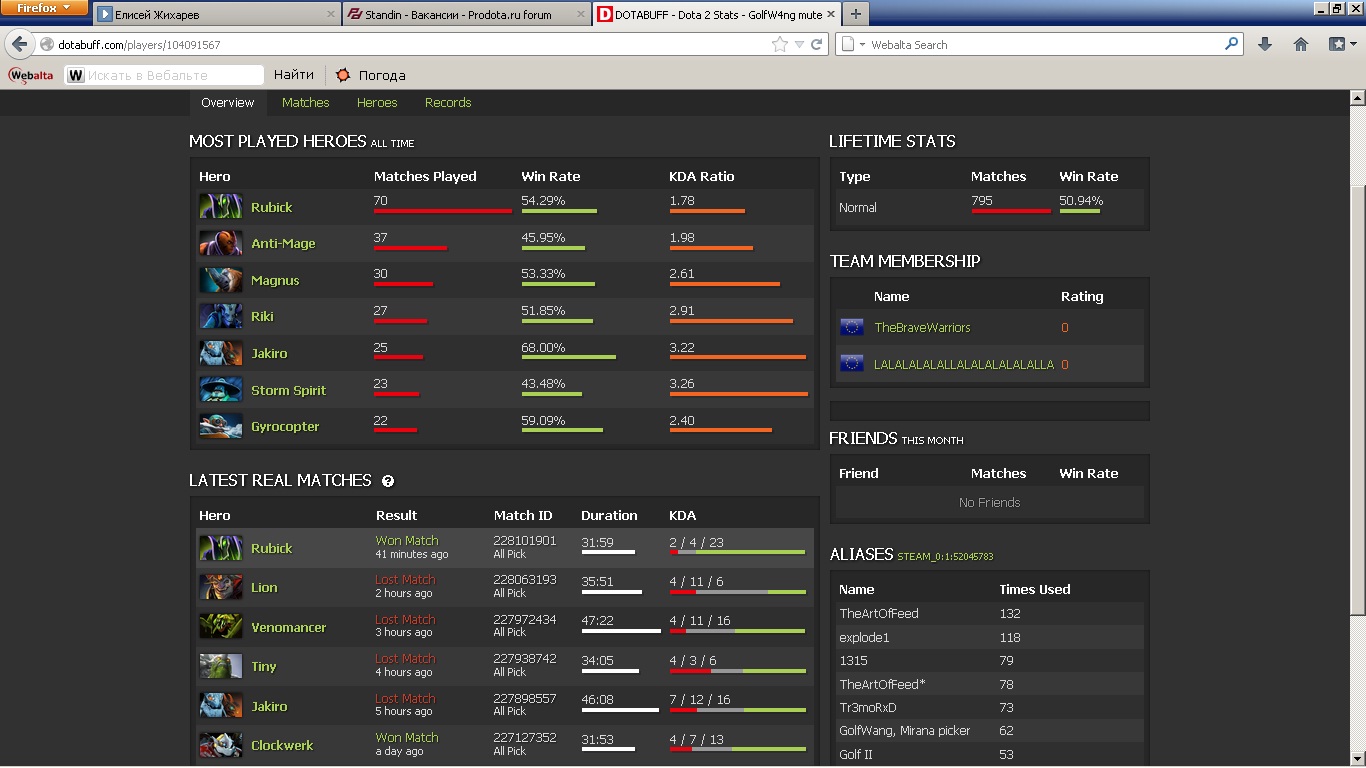Click the Storm Spirit hero portrait icon
The image size is (1366, 768).
click(220, 390)
